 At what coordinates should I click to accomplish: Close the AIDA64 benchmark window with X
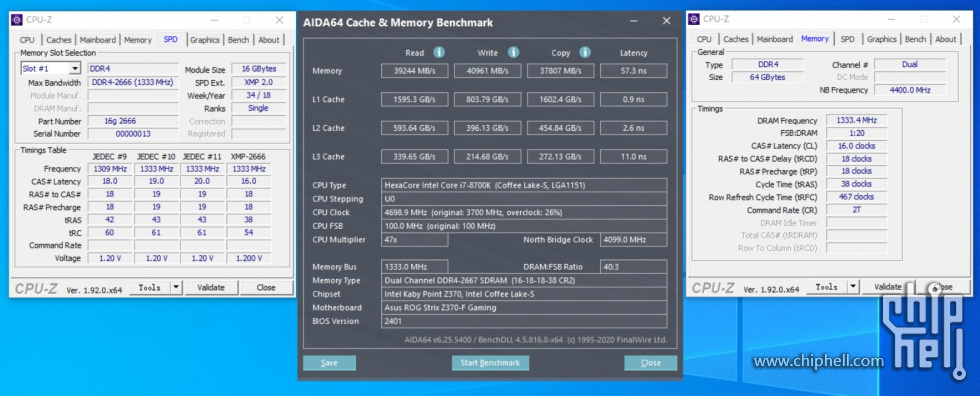coord(666,21)
